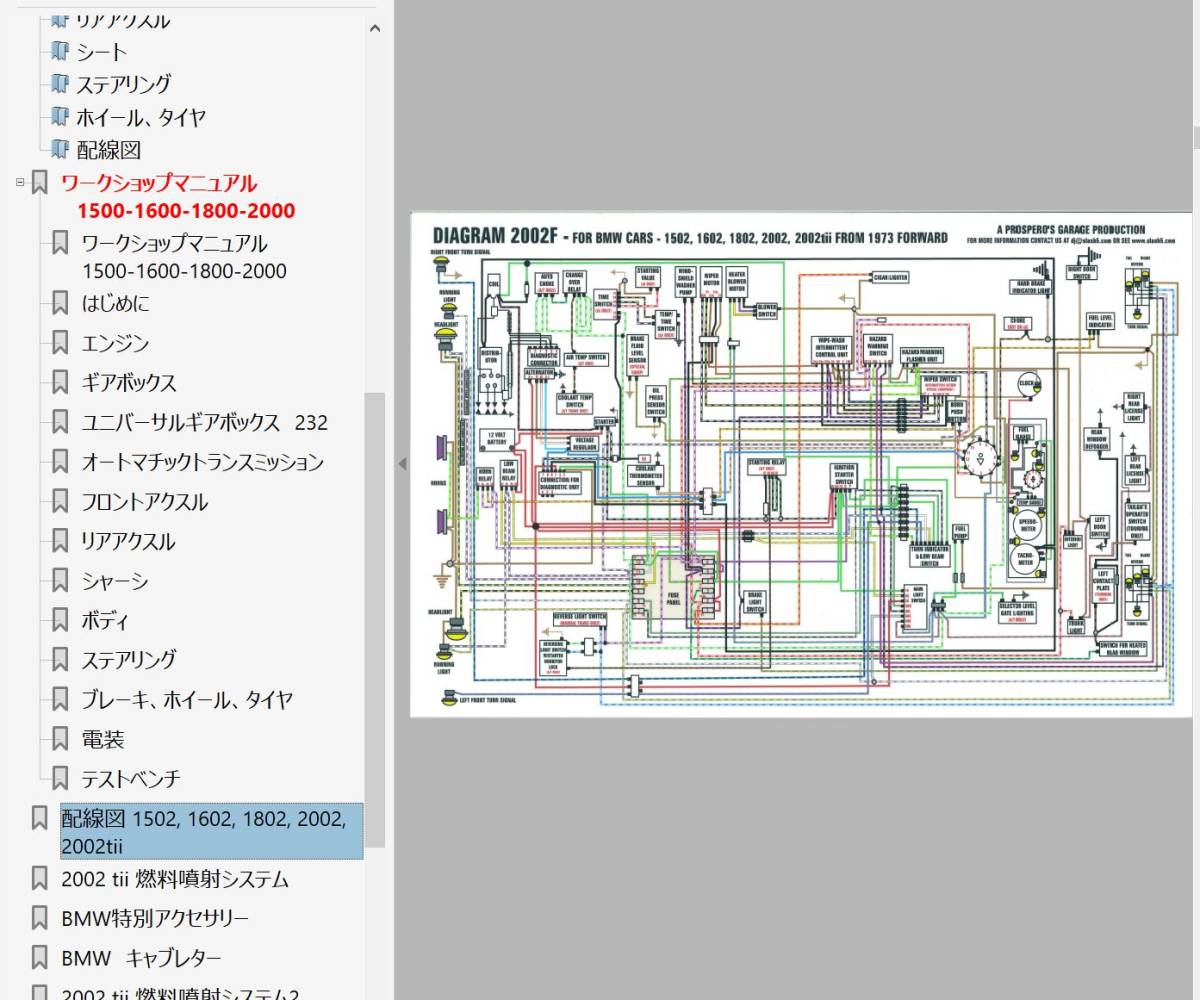Viewport: 1200px width, 1000px height.
Task: Click bookmark icon beside シャーシ
Action: 60,581
